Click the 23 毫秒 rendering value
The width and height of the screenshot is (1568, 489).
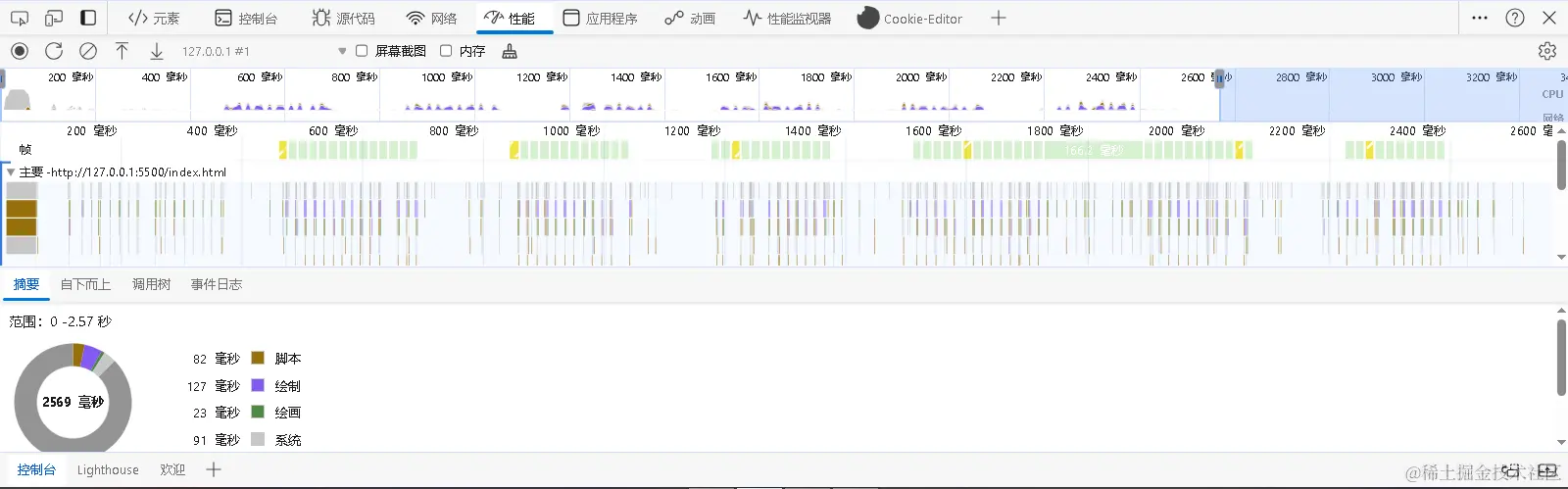pyautogui.click(x=216, y=413)
